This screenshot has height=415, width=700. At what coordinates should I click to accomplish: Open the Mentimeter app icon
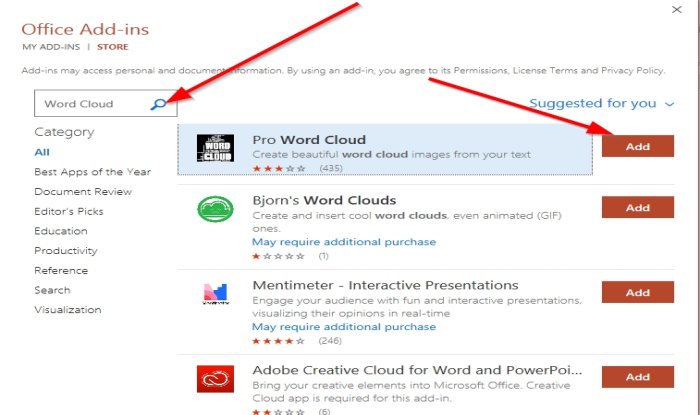(x=216, y=294)
